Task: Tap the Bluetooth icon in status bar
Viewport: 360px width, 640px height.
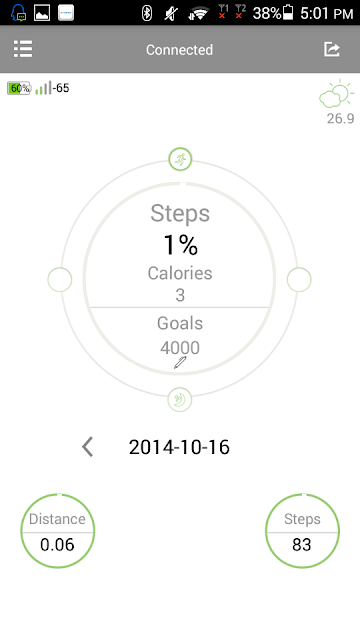Action: click(147, 13)
